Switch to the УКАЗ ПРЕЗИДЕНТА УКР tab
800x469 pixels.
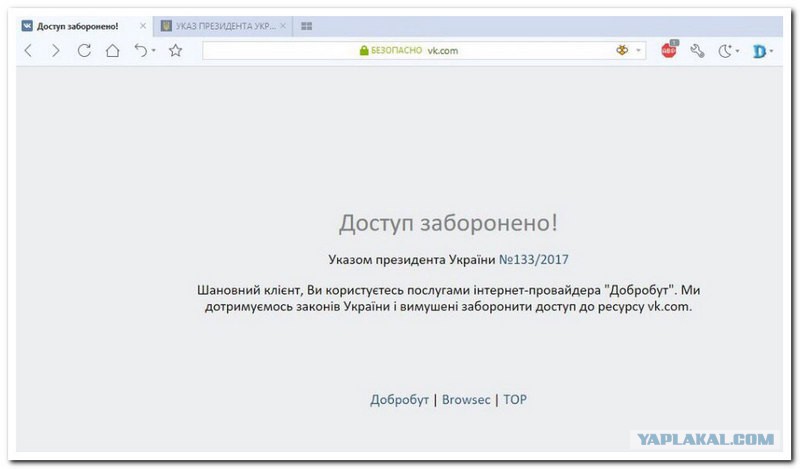(223, 26)
